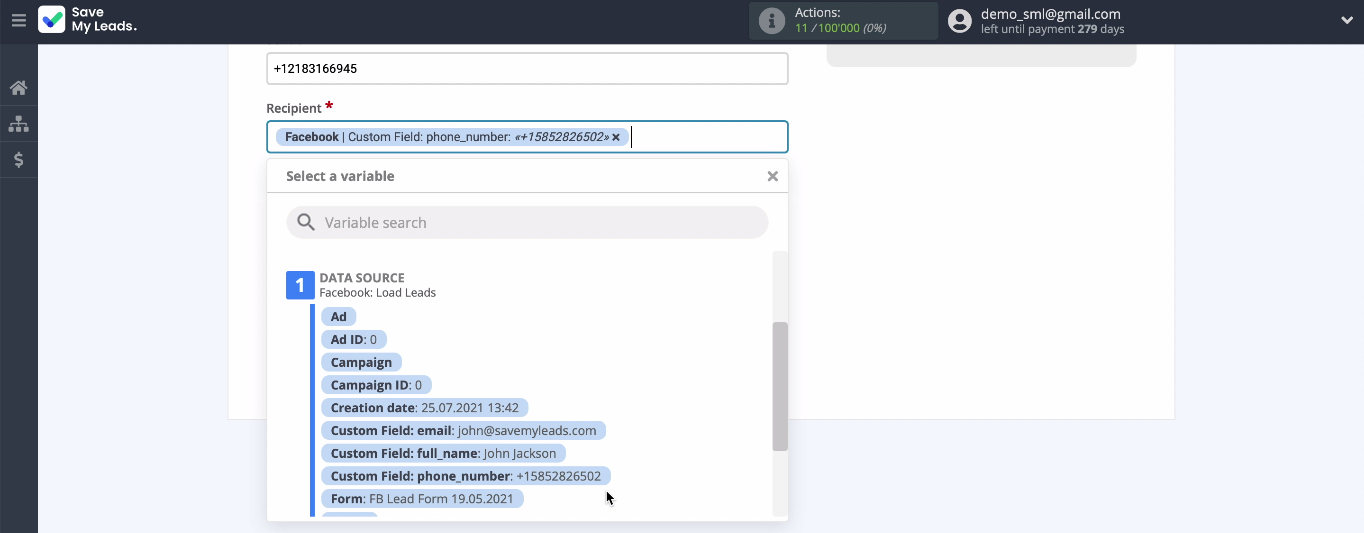Open the Home sidebar icon
This screenshot has width=1364, height=533.
tap(18, 88)
